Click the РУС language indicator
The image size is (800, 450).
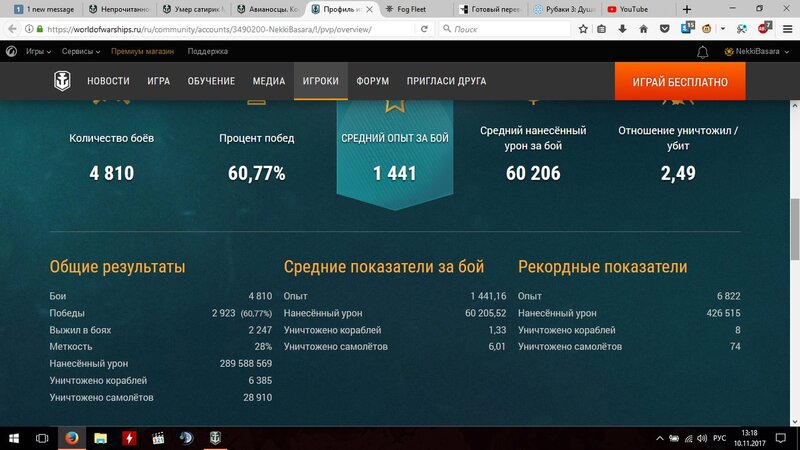point(719,438)
